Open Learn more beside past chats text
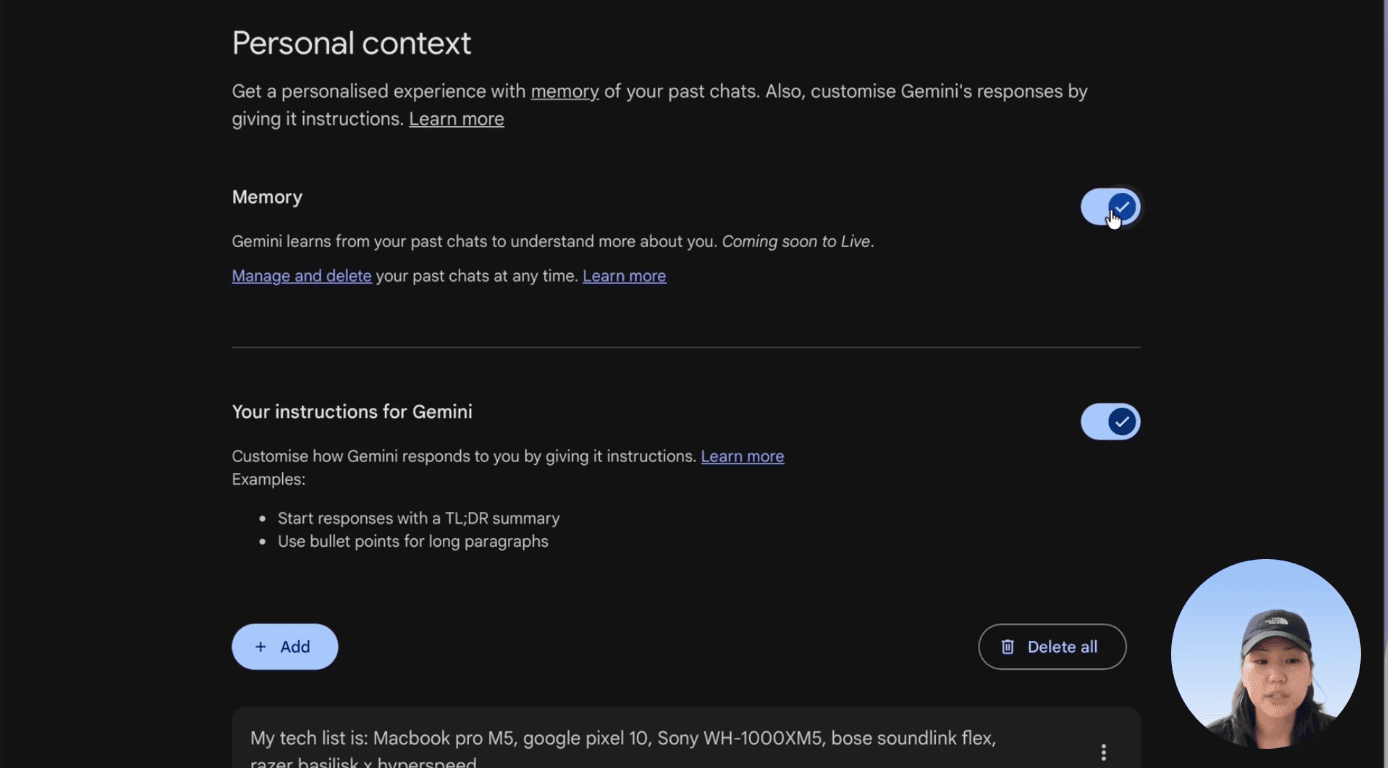Image resolution: width=1388 pixels, height=768 pixels. coord(624,276)
